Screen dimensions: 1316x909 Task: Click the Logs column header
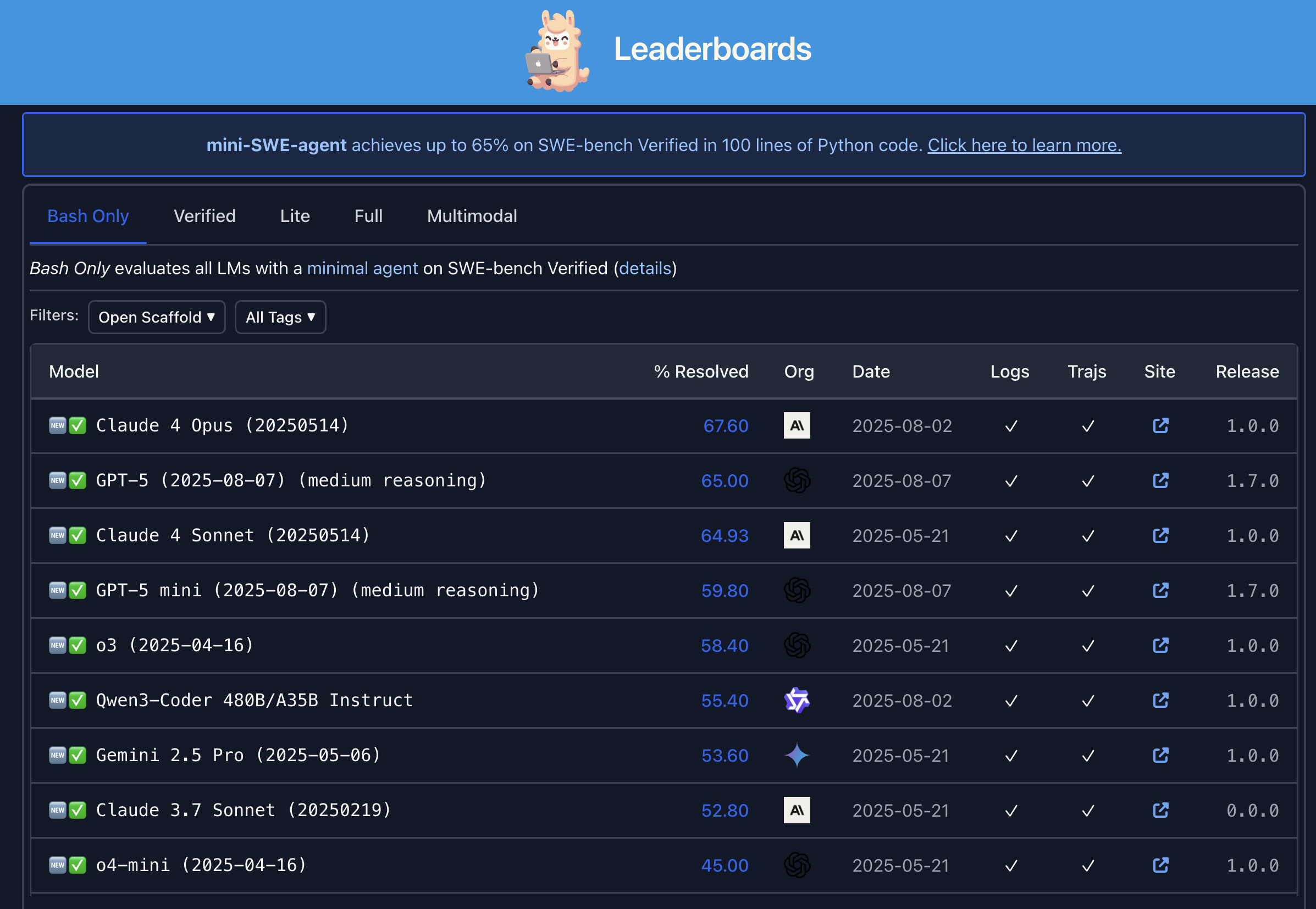coord(1010,372)
